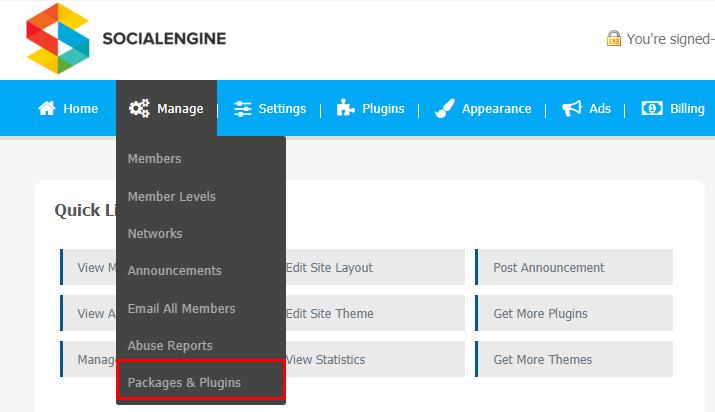Click the Appearance paintbrush icon

(445, 108)
